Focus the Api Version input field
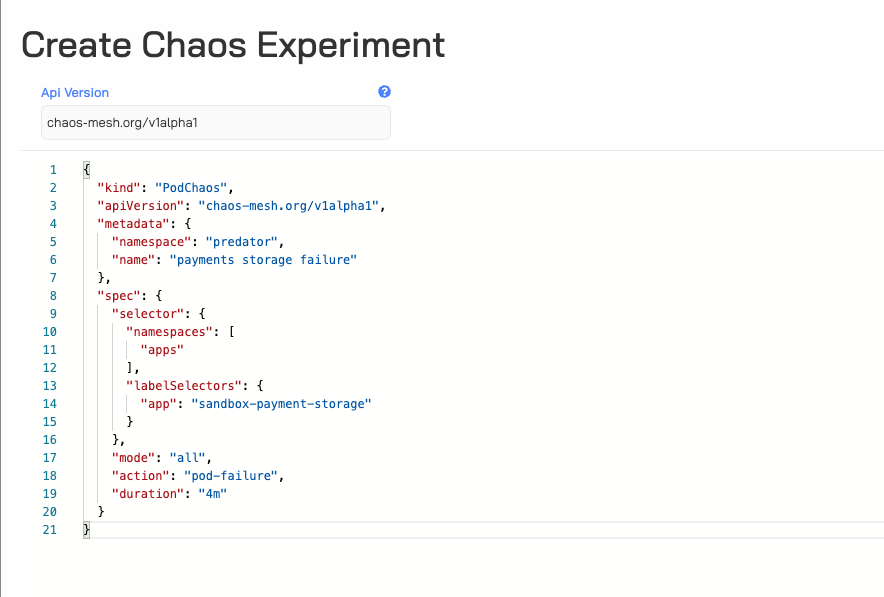This screenshot has height=597, width=884. [216, 122]
